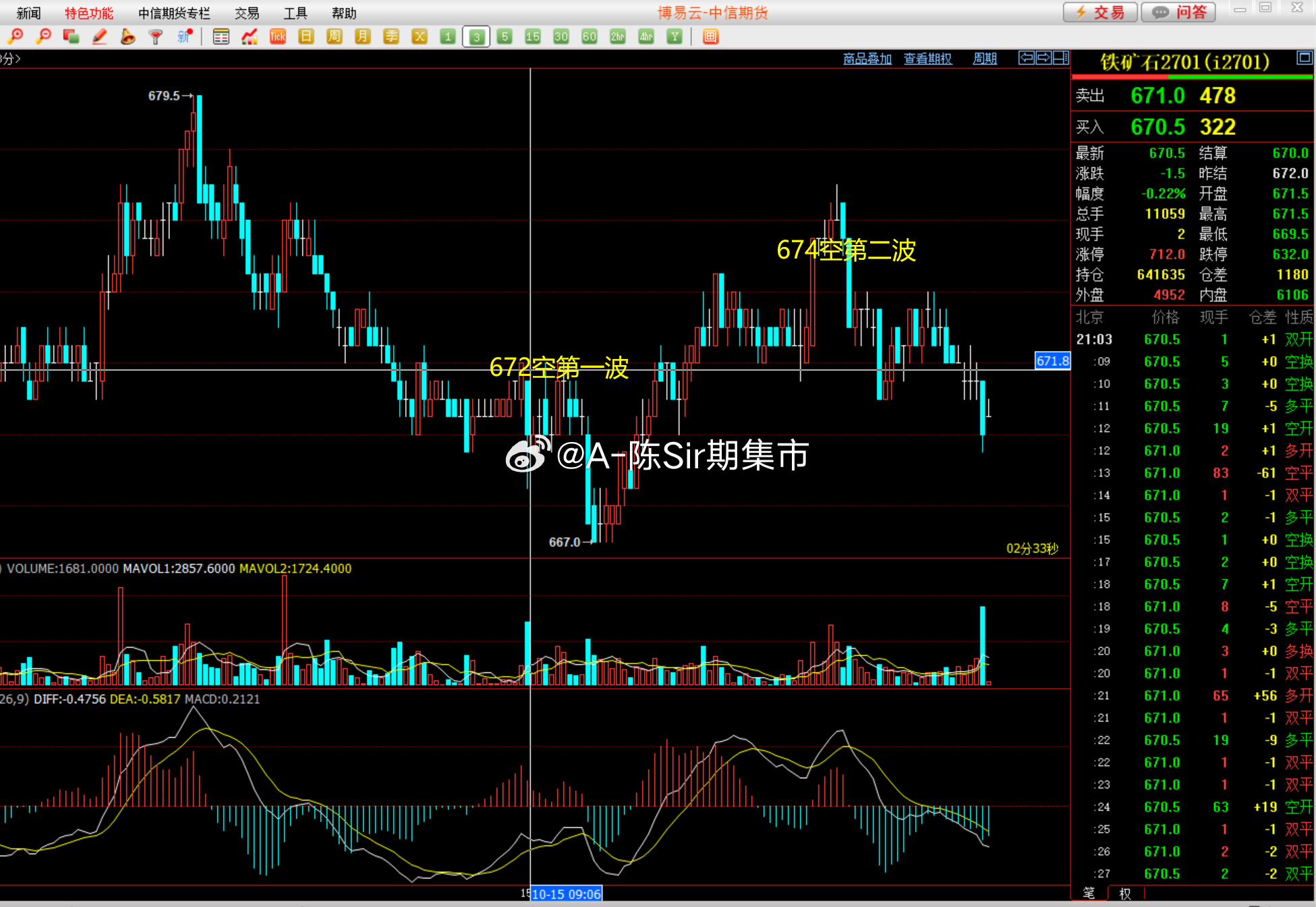Open the 中信期货专栏 menu
1316x907 pixels.
coord(174,13)
